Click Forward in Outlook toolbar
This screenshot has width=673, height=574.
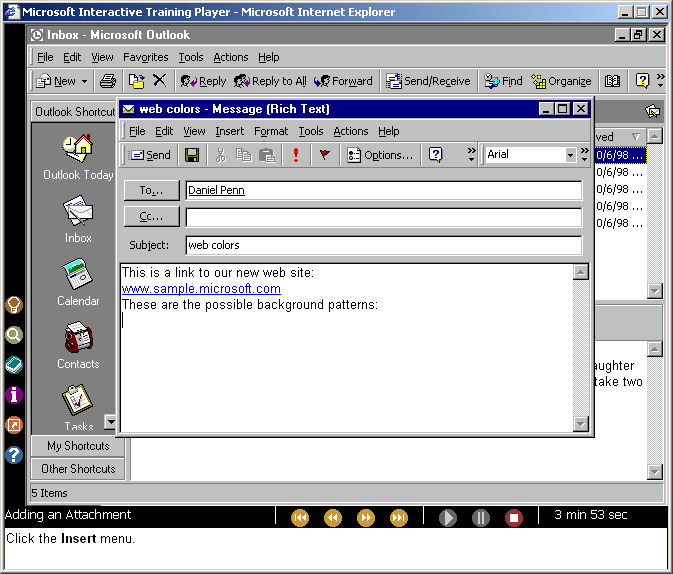tap(343, 81)
